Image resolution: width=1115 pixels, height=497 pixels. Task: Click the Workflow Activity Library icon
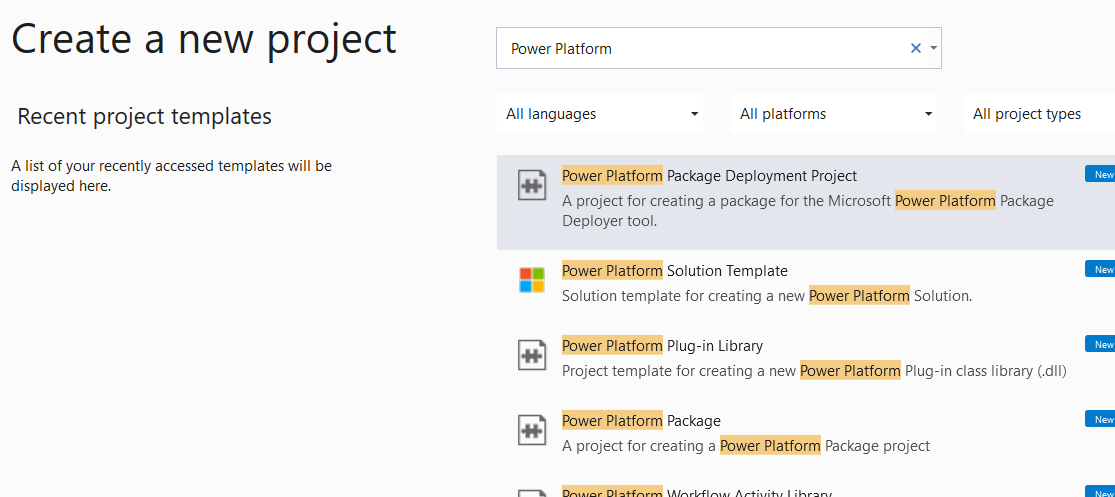tap(531, 492)
